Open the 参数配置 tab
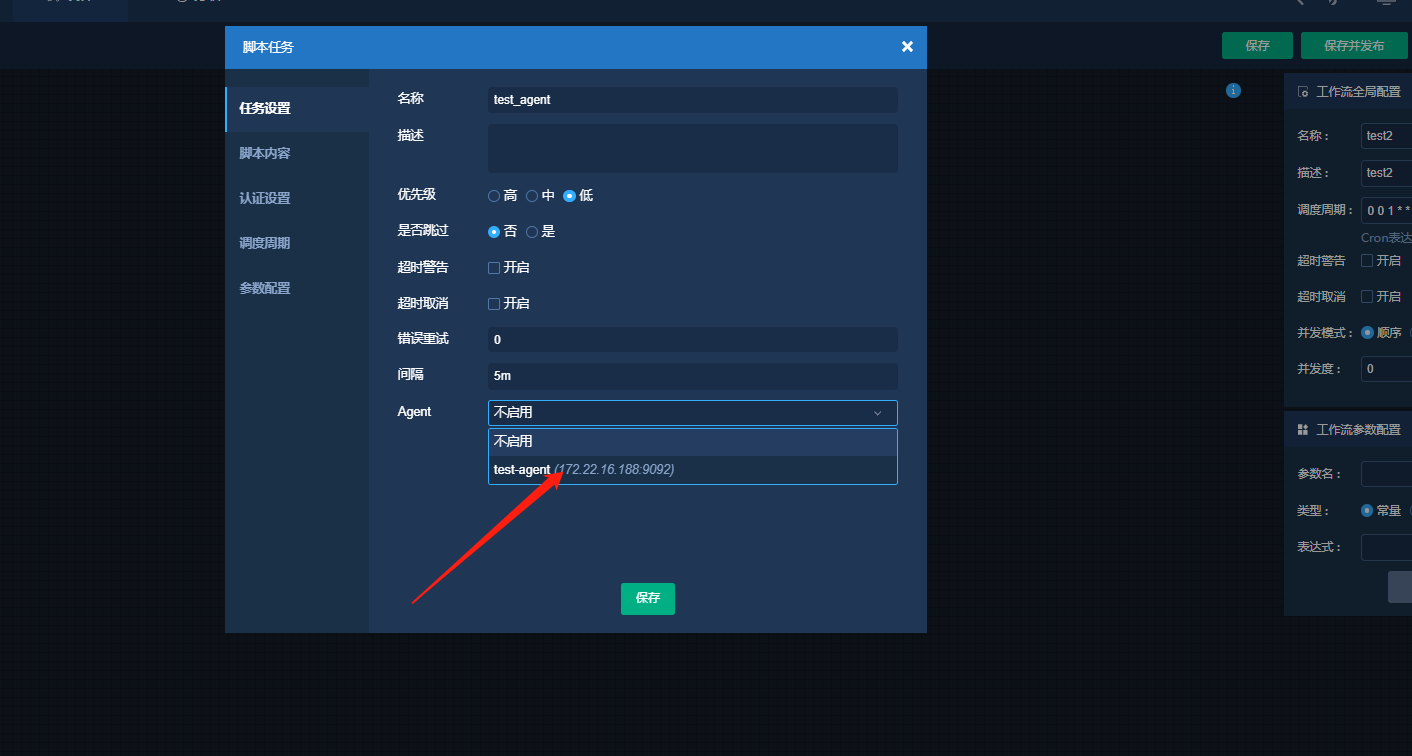The width and height of the screenshot is (1412, 756). [265, 289]
